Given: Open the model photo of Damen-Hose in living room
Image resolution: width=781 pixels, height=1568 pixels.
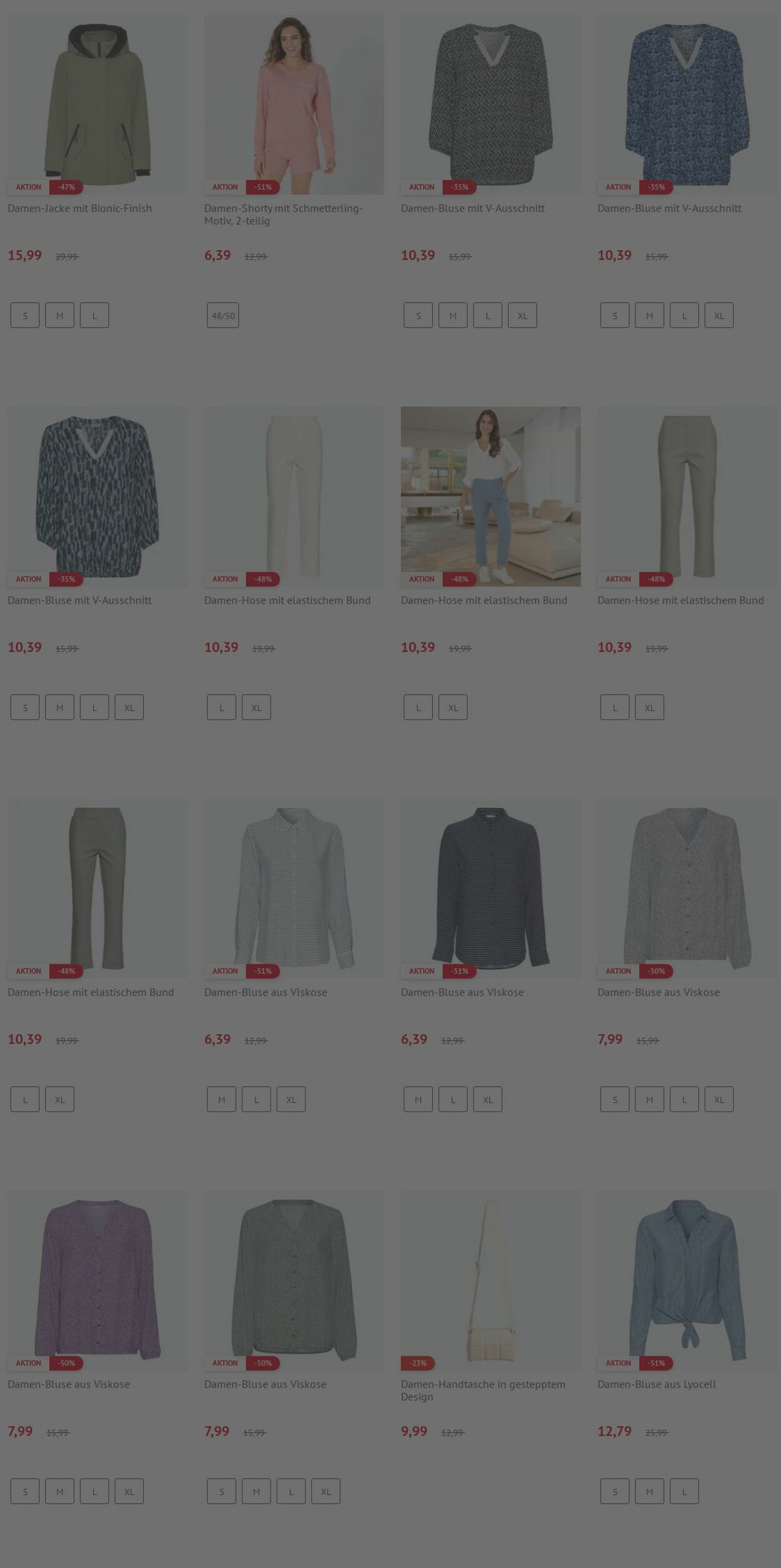Looking at the screenshot, I should tap(490, 497).
